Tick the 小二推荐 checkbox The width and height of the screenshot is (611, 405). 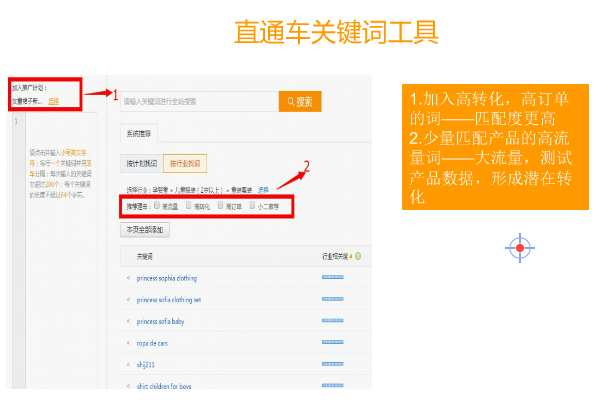pos(252,205)
